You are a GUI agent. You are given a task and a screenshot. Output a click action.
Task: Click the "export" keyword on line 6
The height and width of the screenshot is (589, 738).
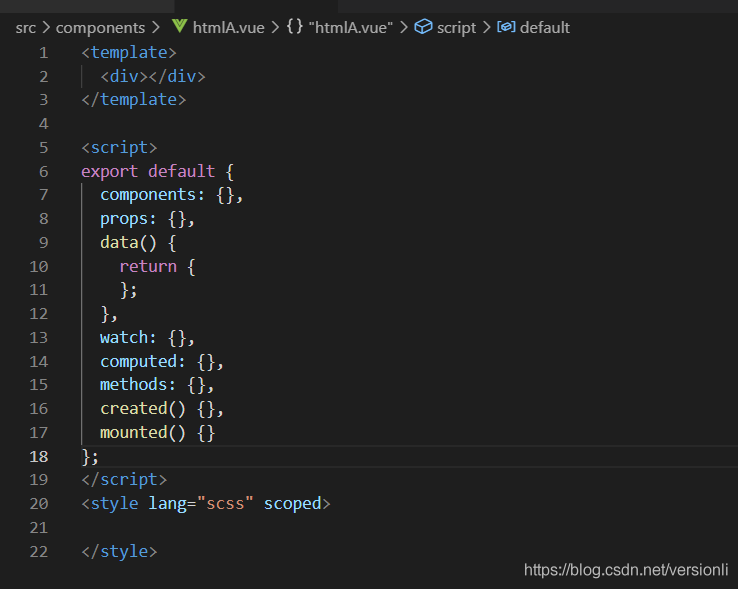(110, 171)
